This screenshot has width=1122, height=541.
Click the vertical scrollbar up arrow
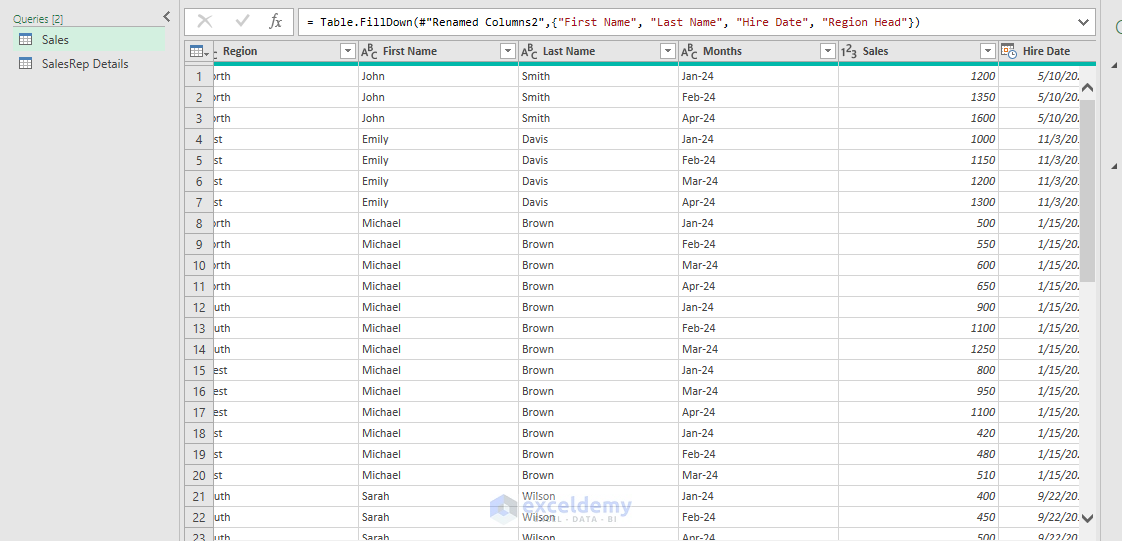click(1088, 87)
